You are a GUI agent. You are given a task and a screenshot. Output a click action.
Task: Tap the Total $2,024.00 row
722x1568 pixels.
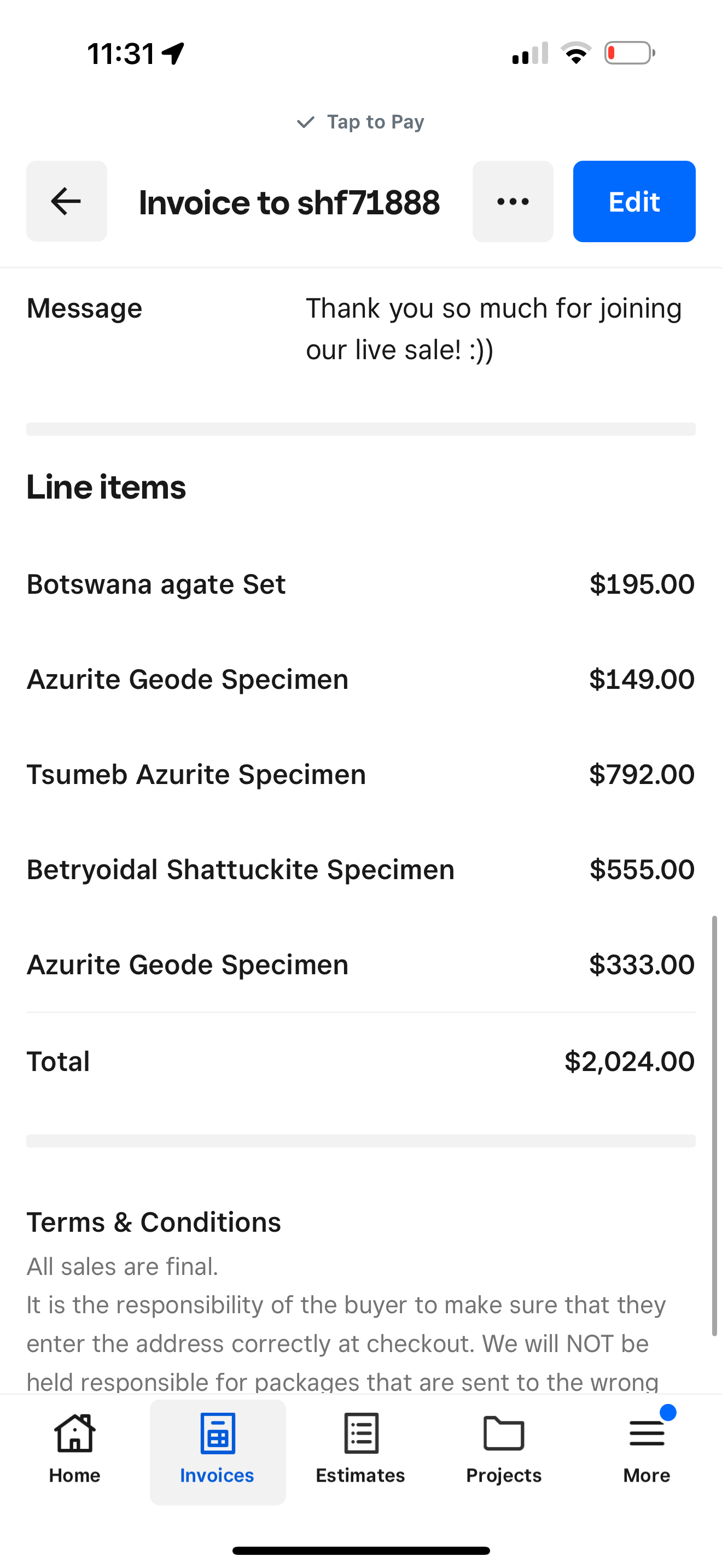360,1062
